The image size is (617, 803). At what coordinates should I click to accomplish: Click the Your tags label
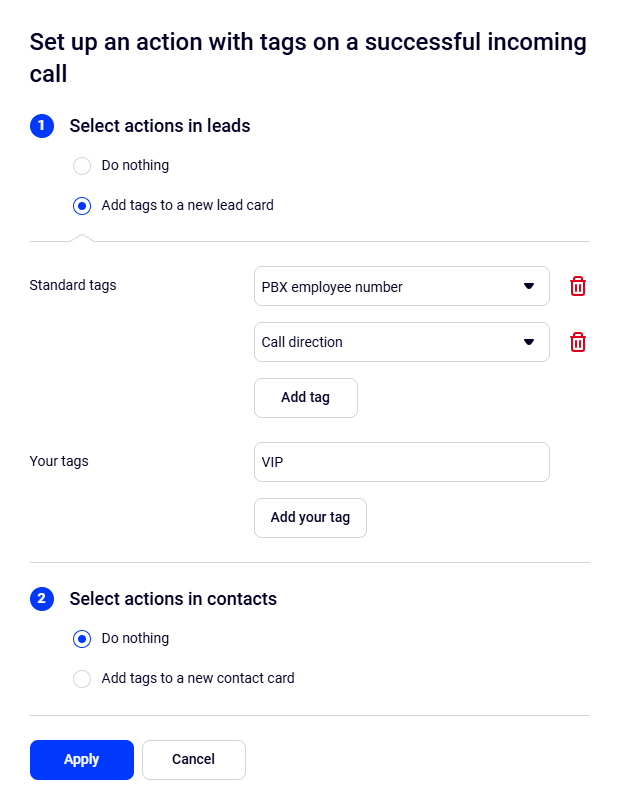[x=59, y=461]
